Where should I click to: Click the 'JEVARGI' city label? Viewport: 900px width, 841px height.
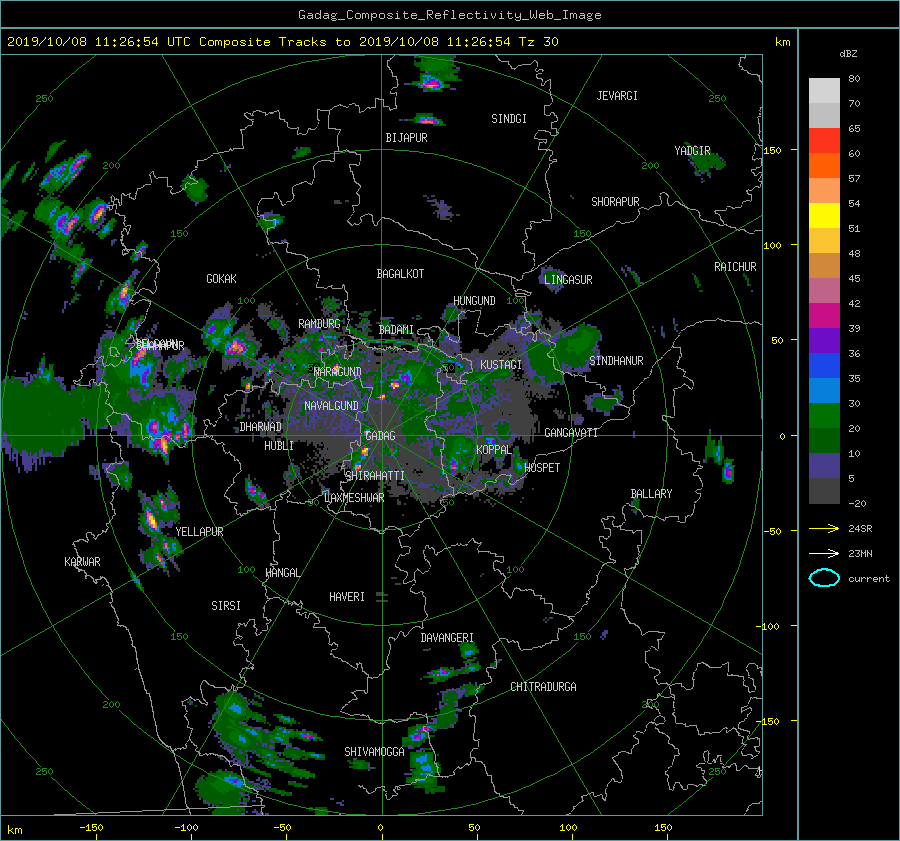(617, 96)
